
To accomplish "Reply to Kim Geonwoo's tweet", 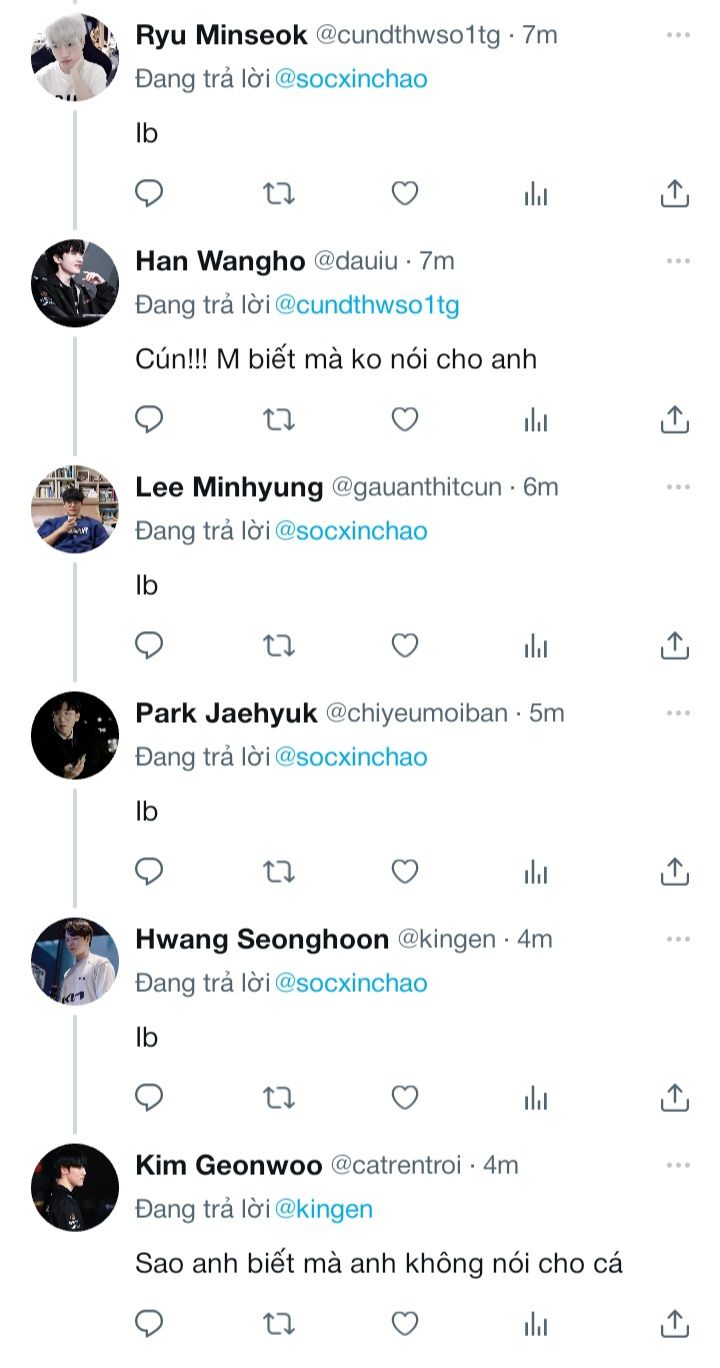I will [x=149, y=1324].
